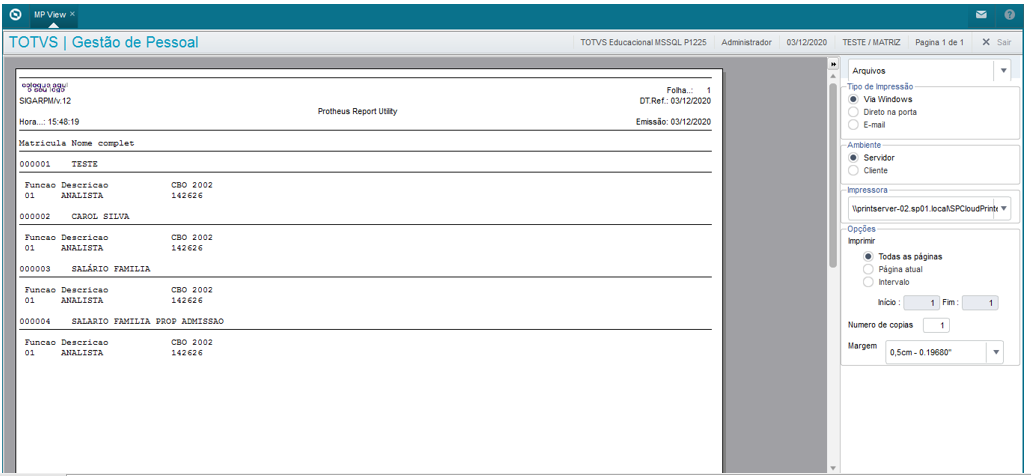Click the preview scrollbar down arrow
Image resolution: width=1031 pixels, height=476 pixels.
coord(833,468)
